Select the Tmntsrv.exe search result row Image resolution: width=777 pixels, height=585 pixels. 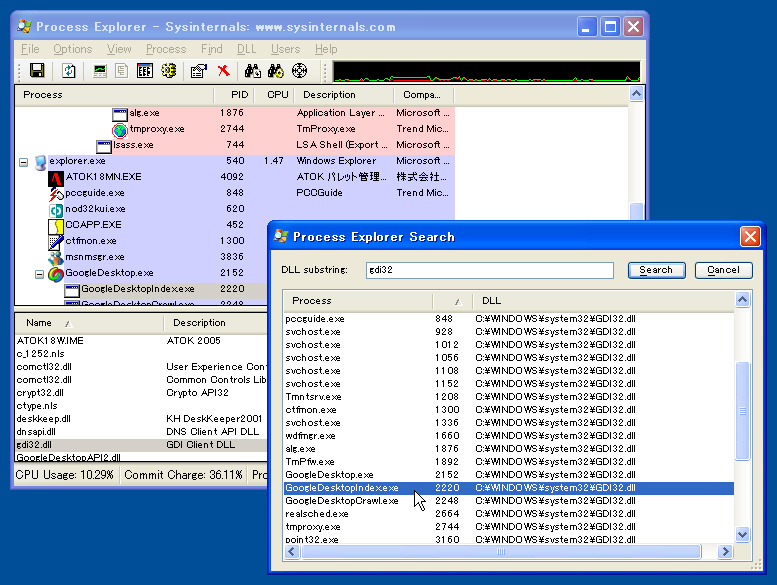tap(508, 397)
